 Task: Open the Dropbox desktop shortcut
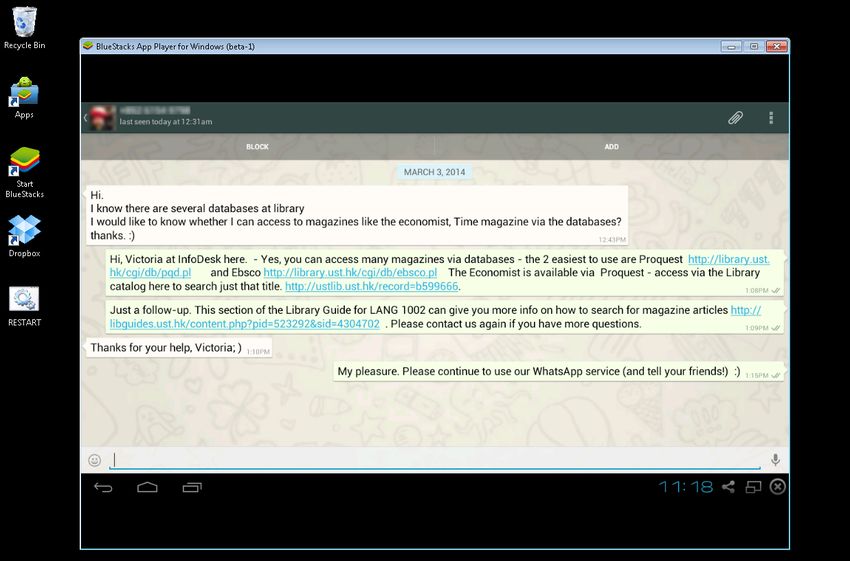point(24,236)
